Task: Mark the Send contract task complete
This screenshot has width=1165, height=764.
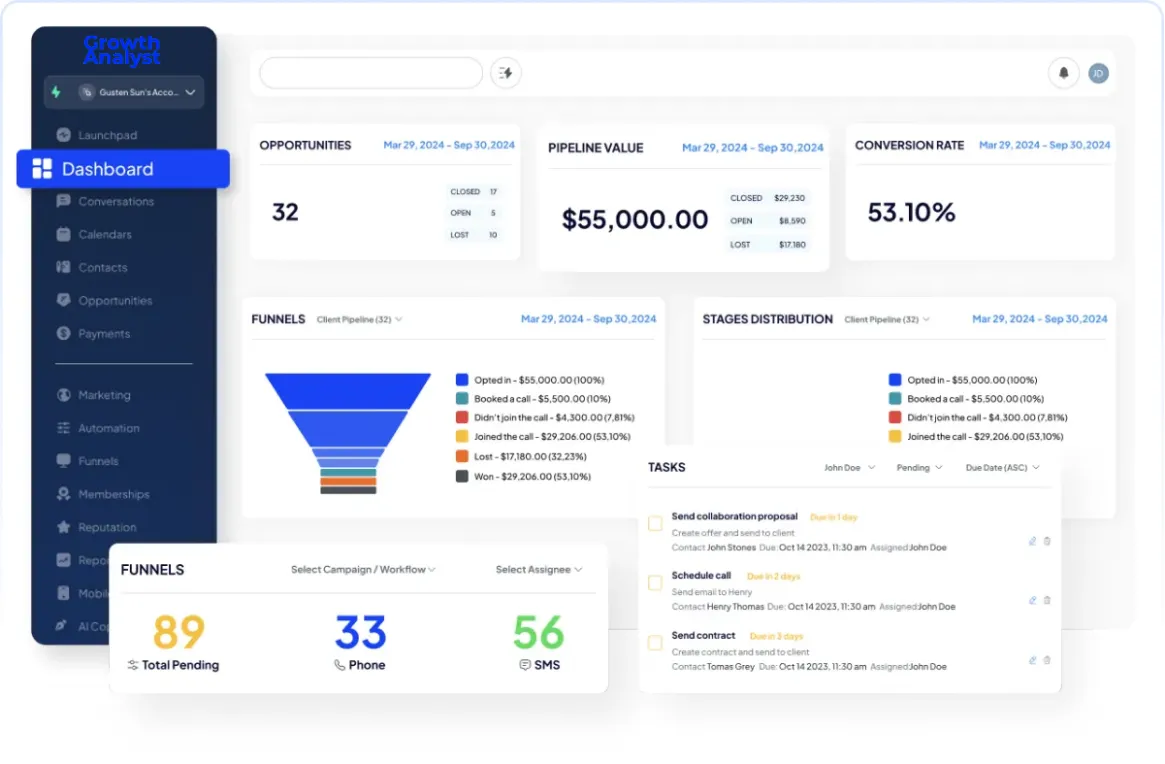Action: [655, 642]
